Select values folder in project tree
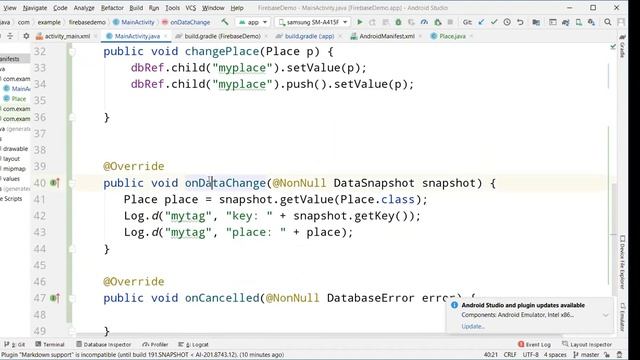Image resolution: width=640 pixels, height=360 pixels. (x=11, y=178)
